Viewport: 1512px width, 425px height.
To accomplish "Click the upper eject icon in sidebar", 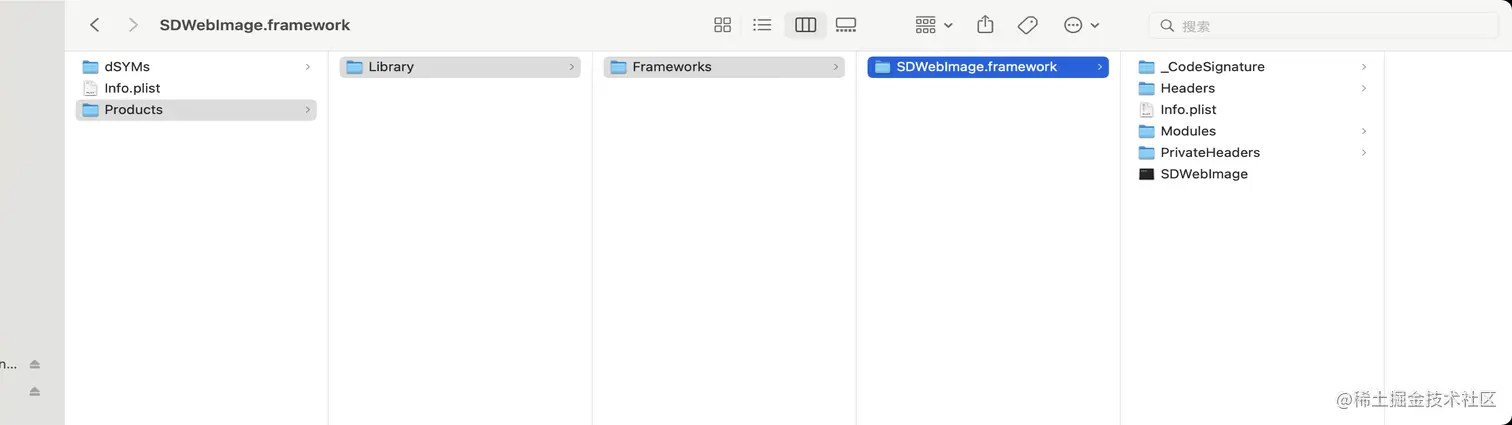I will point(34,364).
